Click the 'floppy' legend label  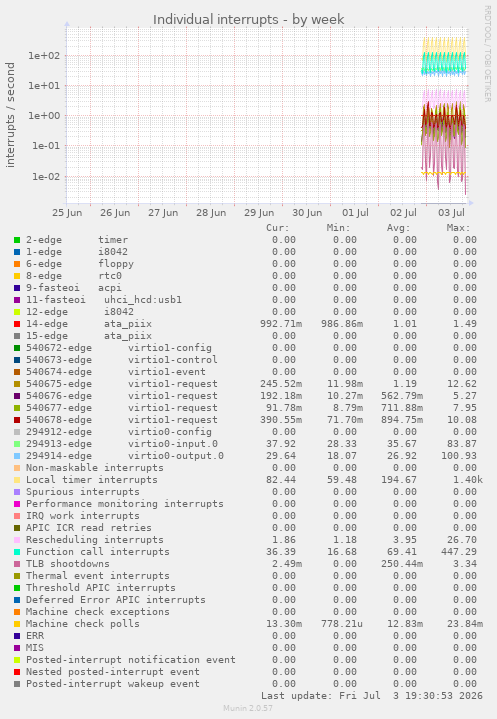tap(116, 264)
